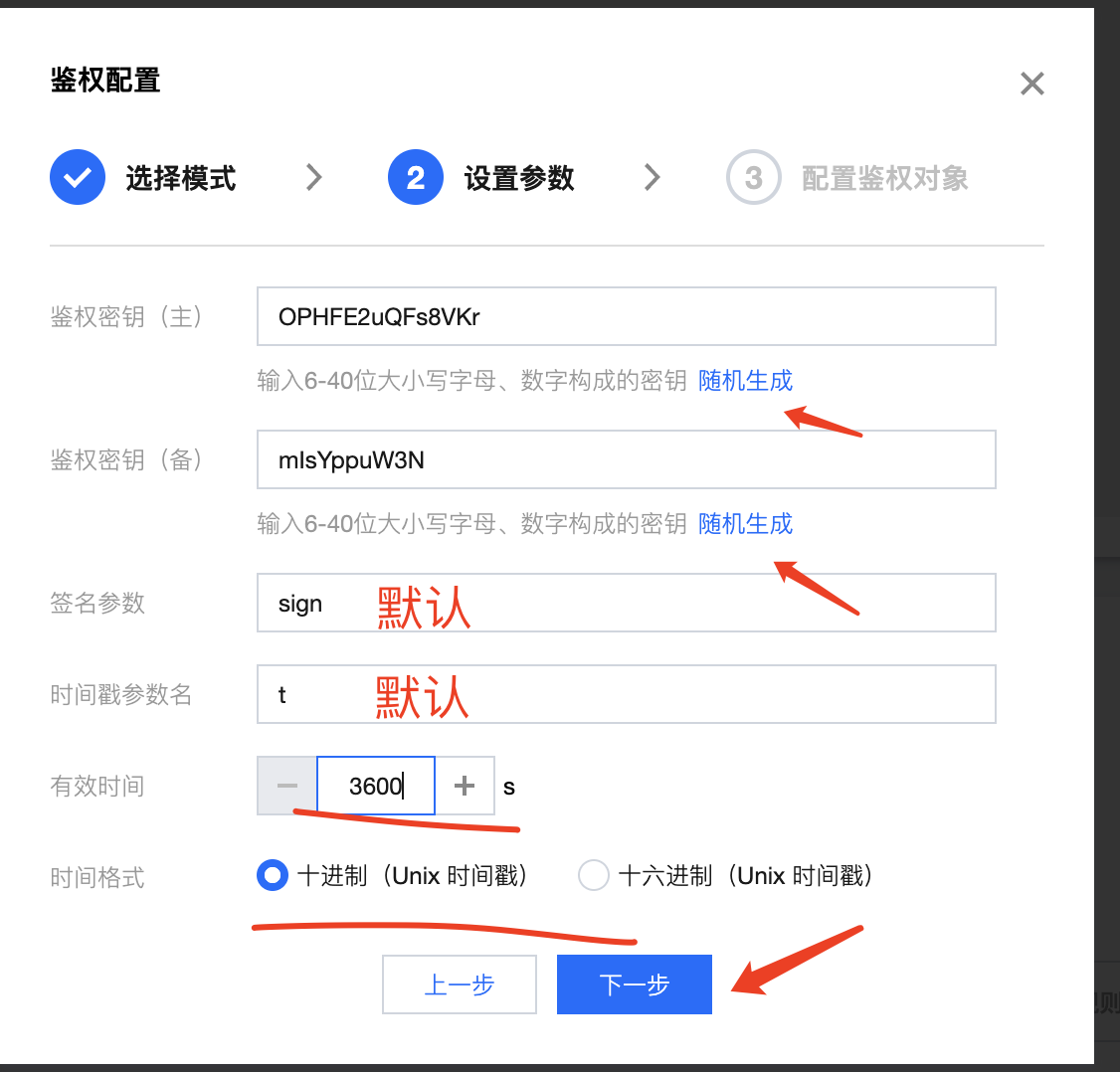Close the 鉴权配置 dialog with X icon
This screenshot has width=1120, height=1072.
1031,84
